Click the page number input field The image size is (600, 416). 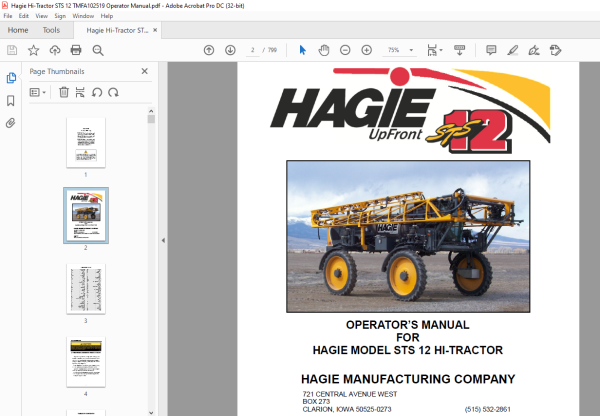[253, 50]
